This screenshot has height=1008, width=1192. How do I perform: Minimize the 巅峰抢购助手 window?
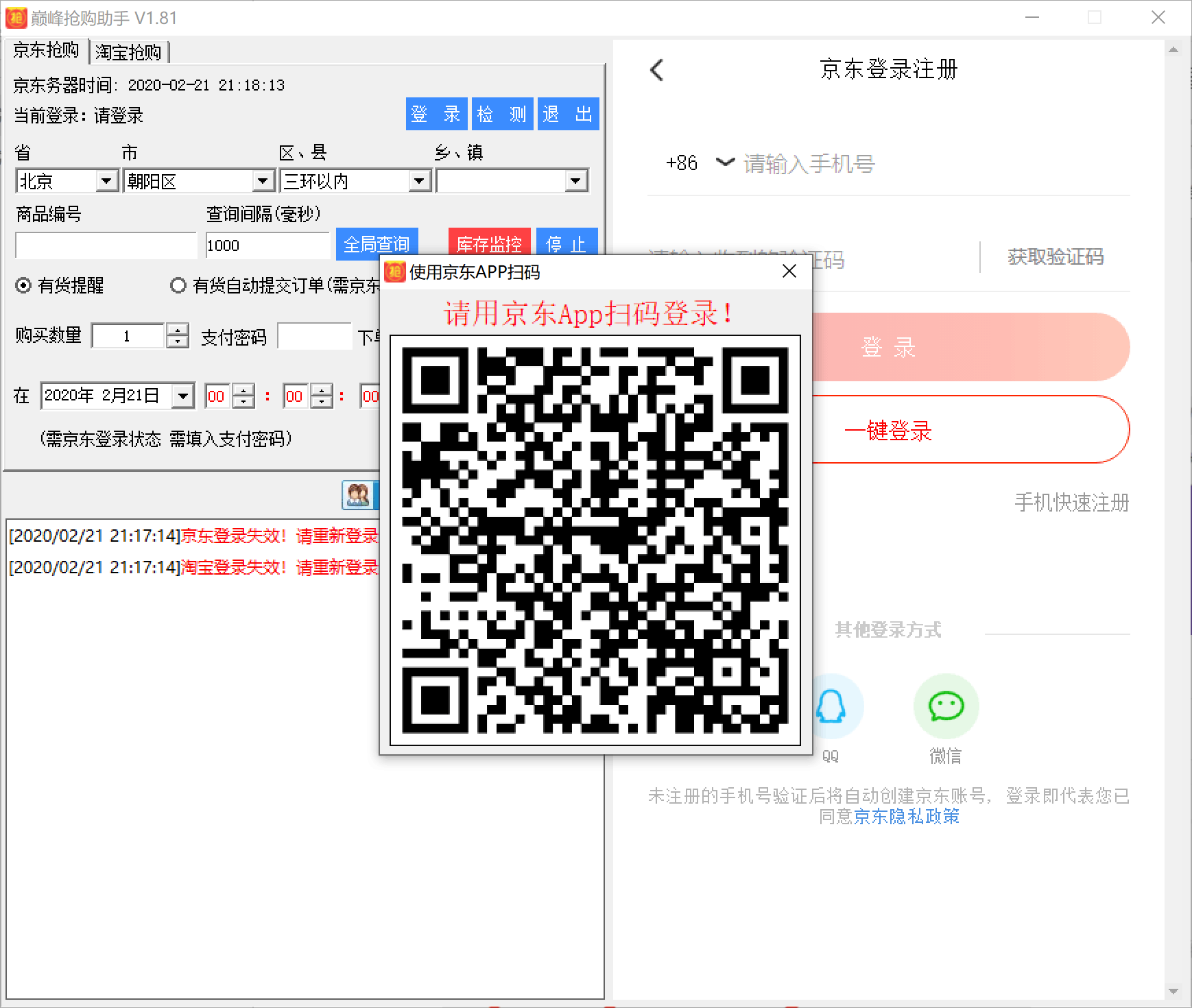pyautogui.click(x=1032, y=17)
